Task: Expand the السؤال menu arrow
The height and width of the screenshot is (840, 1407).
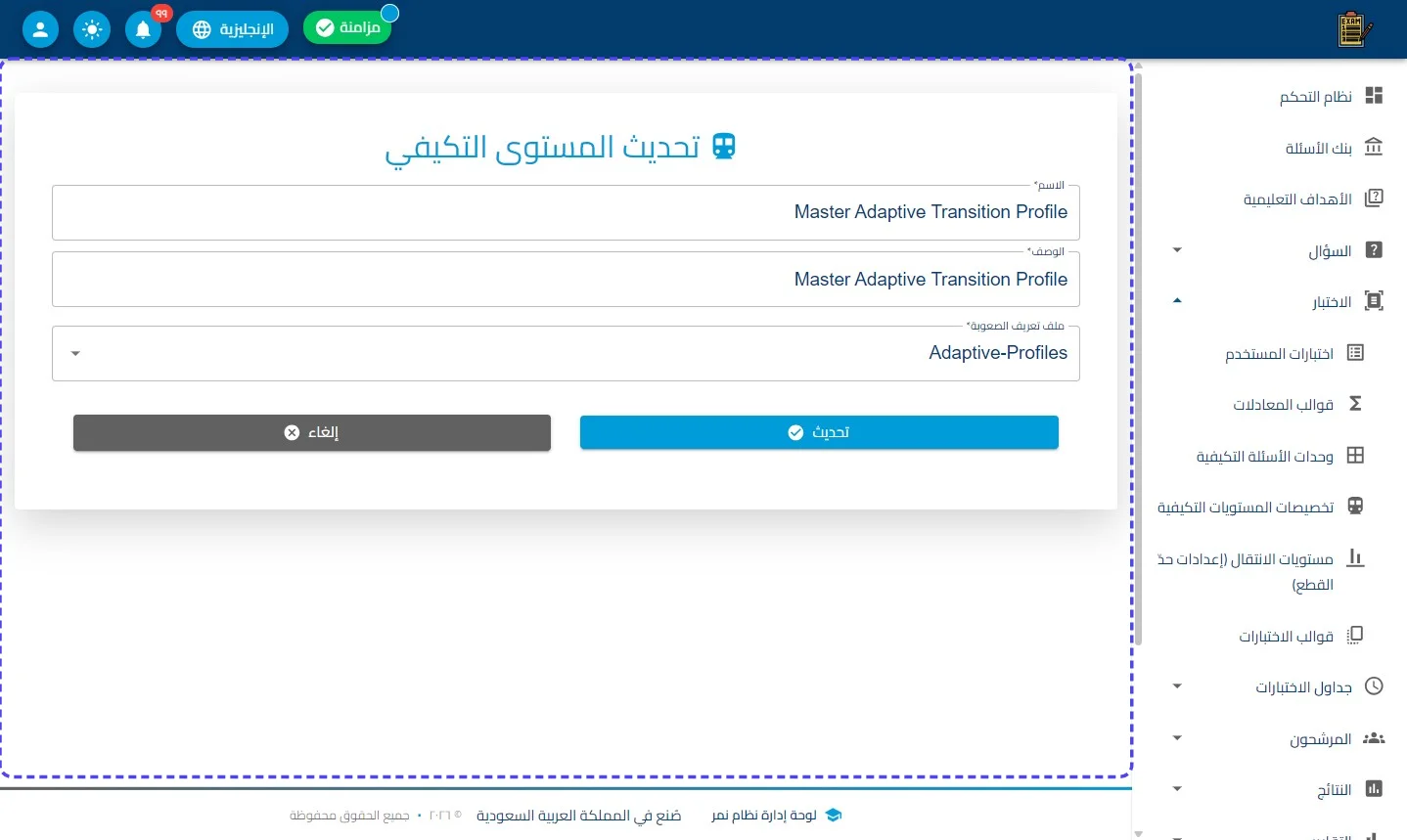Action: point(1177,250)
